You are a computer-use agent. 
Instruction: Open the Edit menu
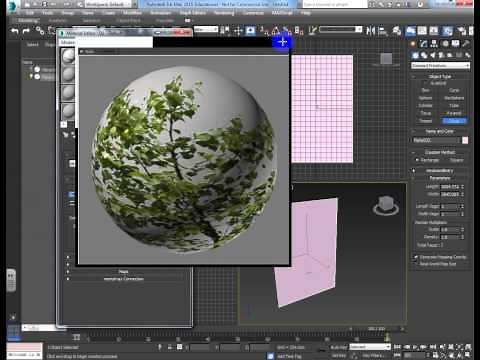(30, 13)
